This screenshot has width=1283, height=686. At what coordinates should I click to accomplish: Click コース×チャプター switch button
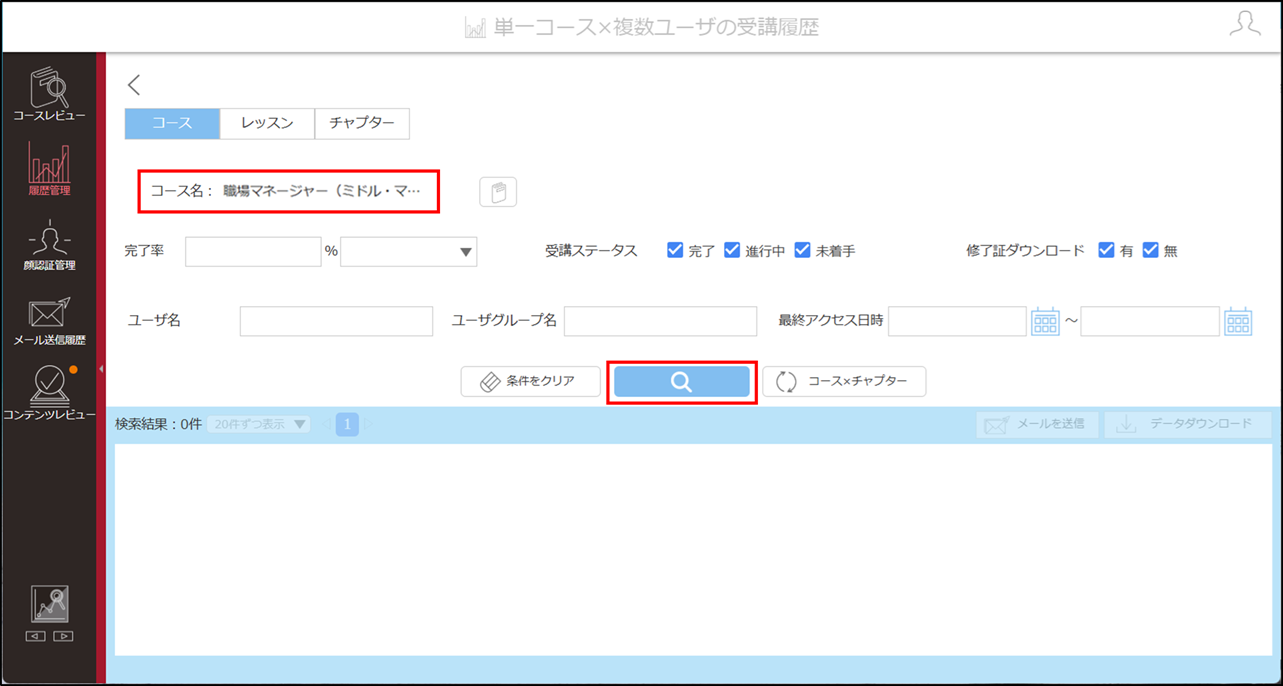click(x=844, y=382)
